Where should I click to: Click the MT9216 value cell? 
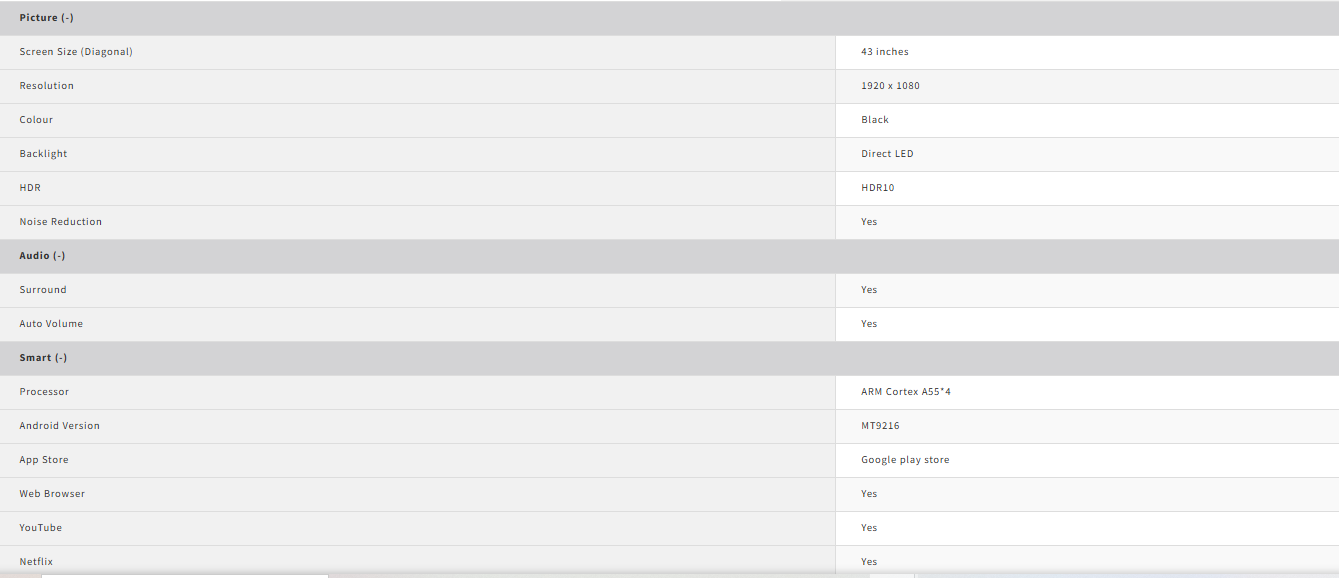click(880, 426)
